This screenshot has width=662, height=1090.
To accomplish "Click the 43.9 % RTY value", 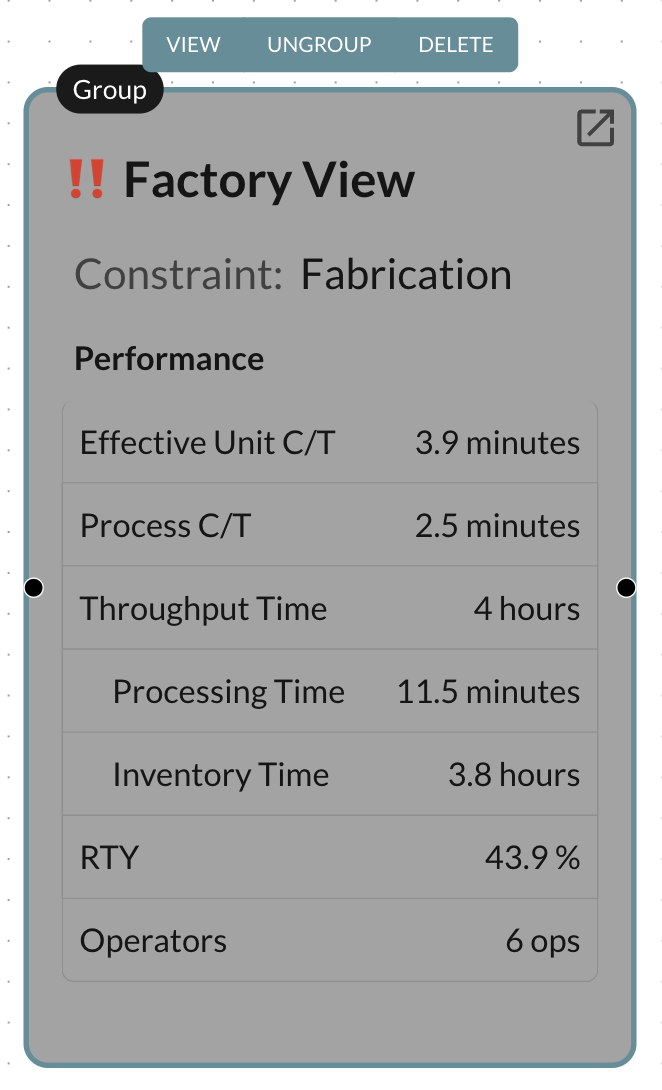I will 532,858.
